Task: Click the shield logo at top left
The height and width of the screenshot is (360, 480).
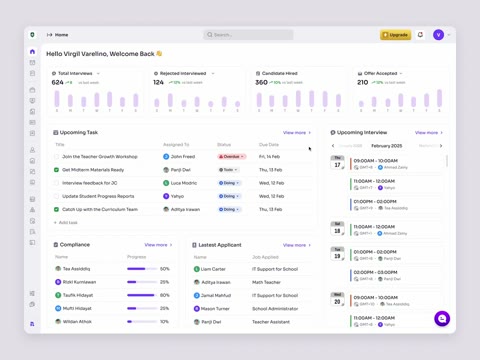Action: 32,35
